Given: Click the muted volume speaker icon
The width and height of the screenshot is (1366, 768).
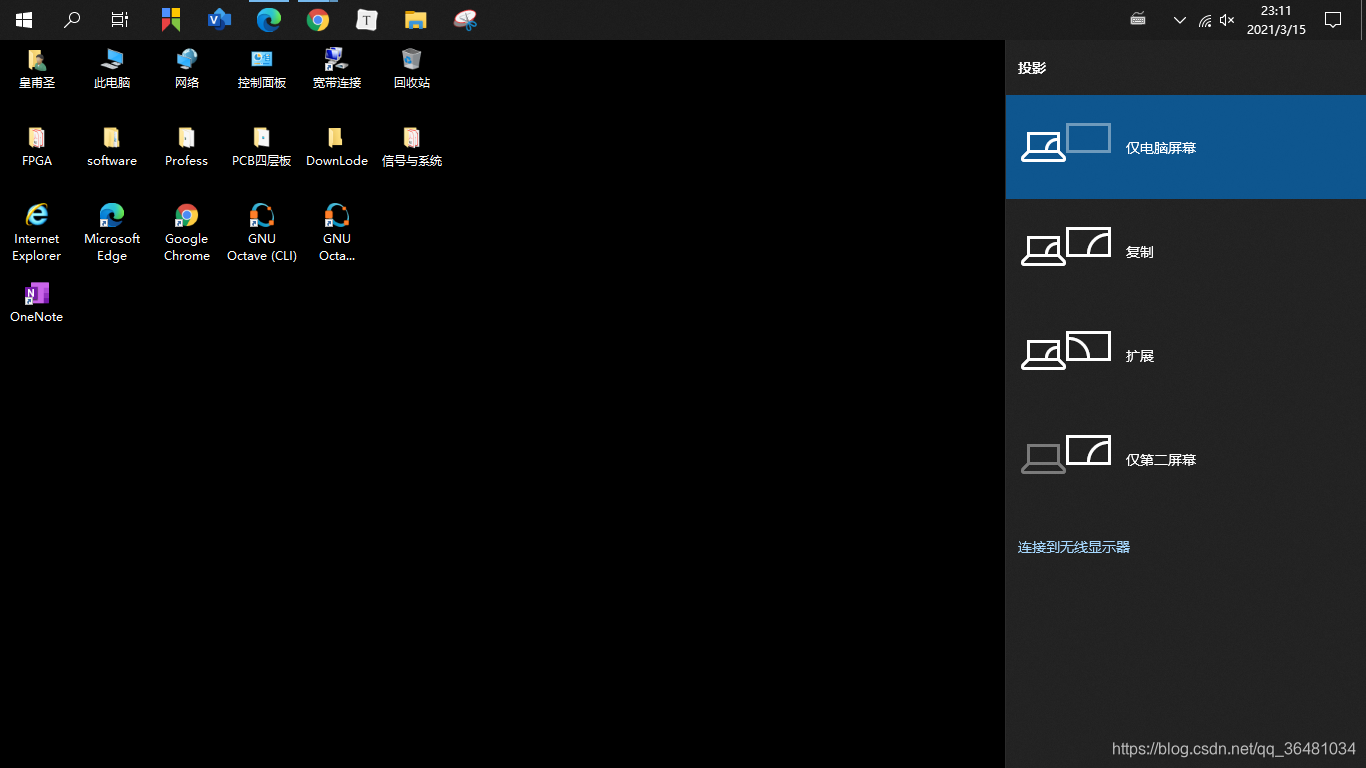Looking at the screenshot, I should tap(1227, 20).
